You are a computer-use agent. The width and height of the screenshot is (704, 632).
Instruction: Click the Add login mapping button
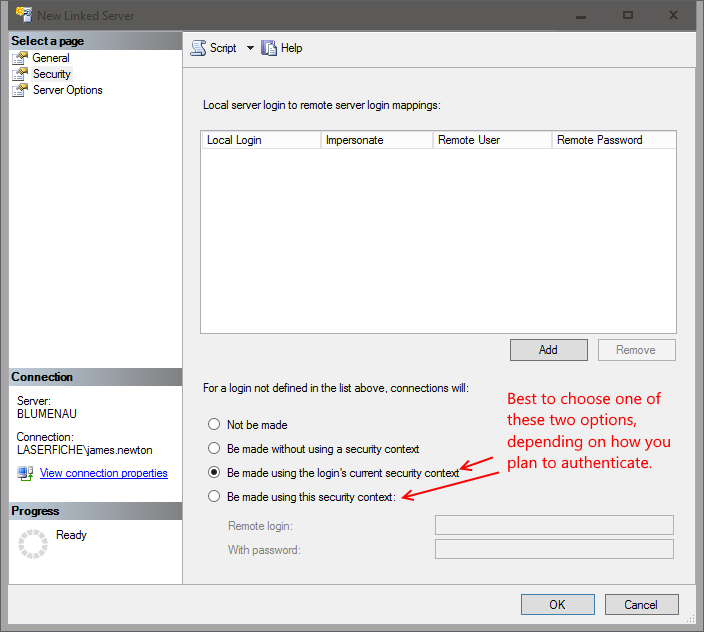pyautogui.click(x=549, y=350)
